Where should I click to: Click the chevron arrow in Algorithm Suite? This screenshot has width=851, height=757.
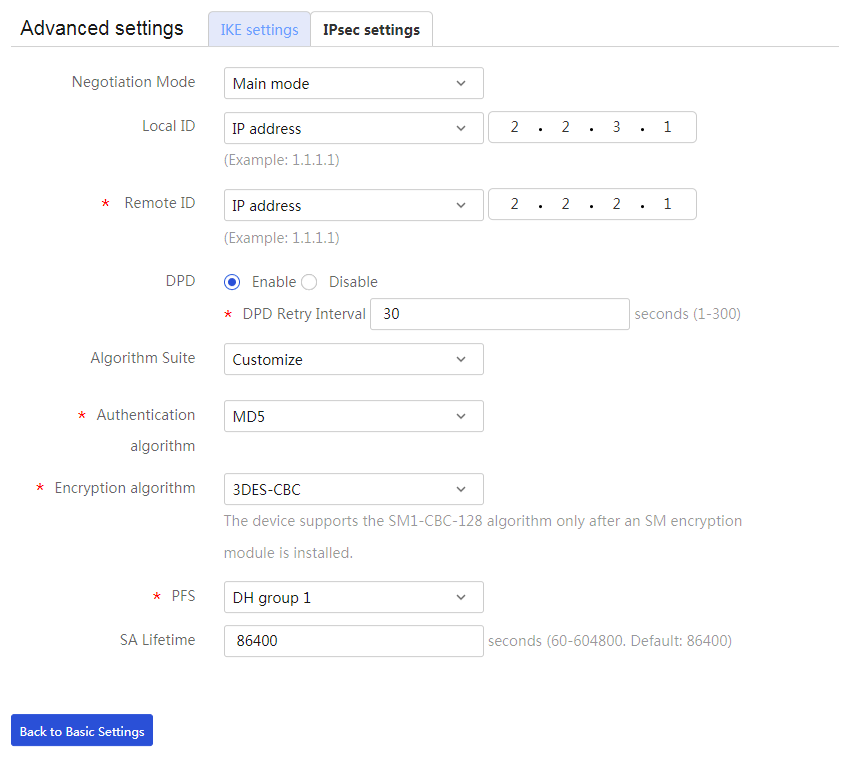(x=461, y=359)
